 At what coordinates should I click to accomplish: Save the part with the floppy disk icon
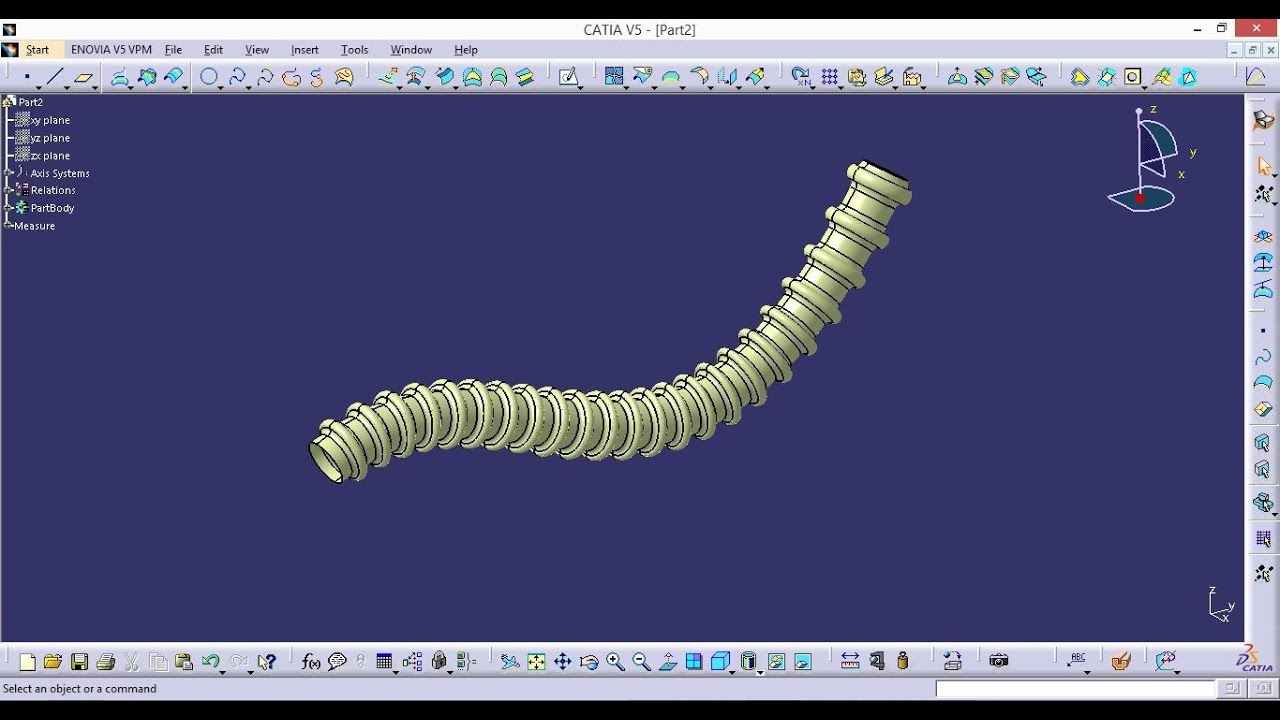tap(79, 661)
